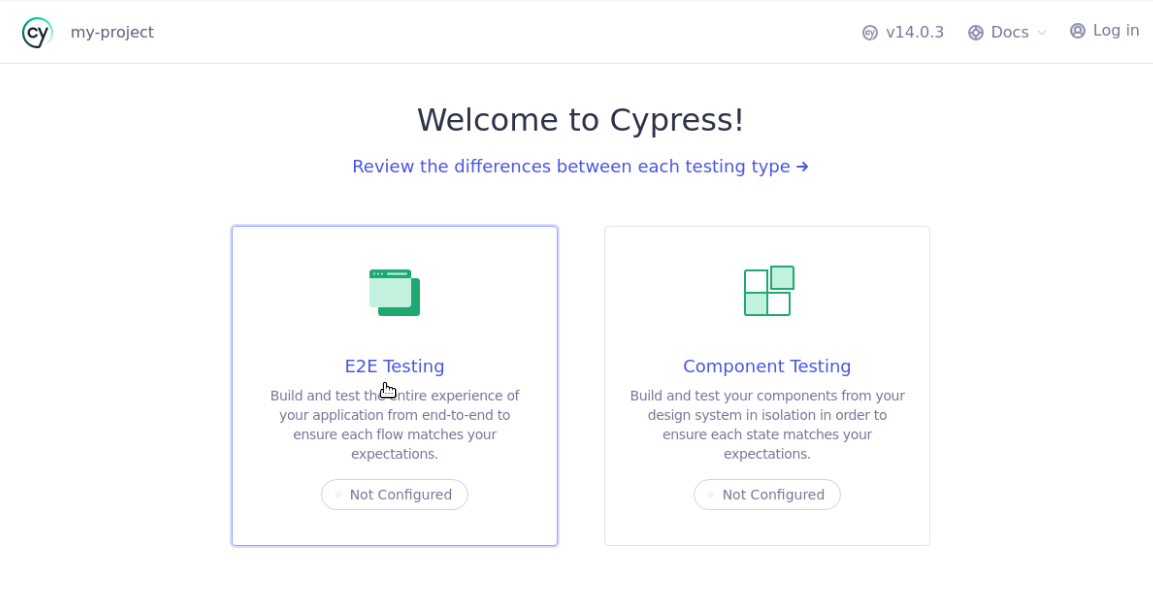Click the Welcome to Cypress! heading
The height and width of the screenshot is (609, 1153).
tap(580, 120)
